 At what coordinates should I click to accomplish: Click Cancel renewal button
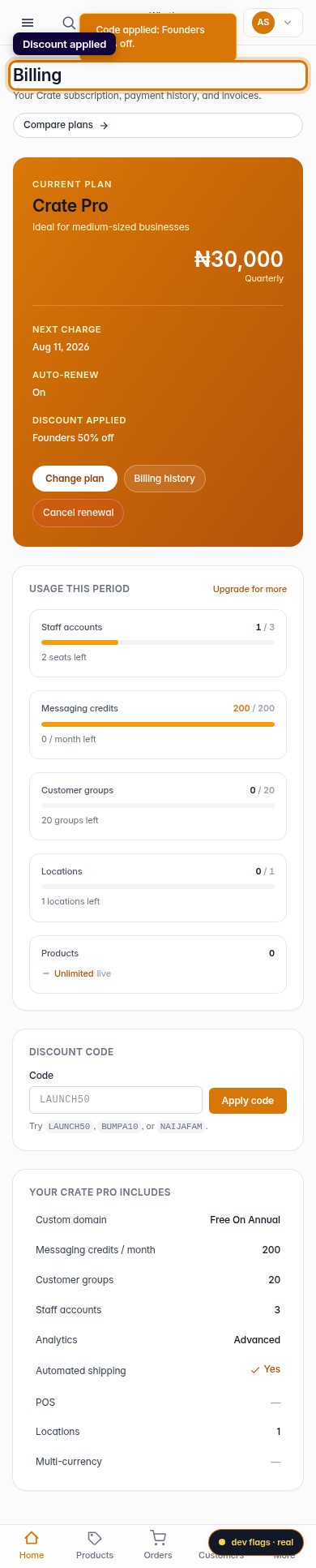[x=79, y=513]
